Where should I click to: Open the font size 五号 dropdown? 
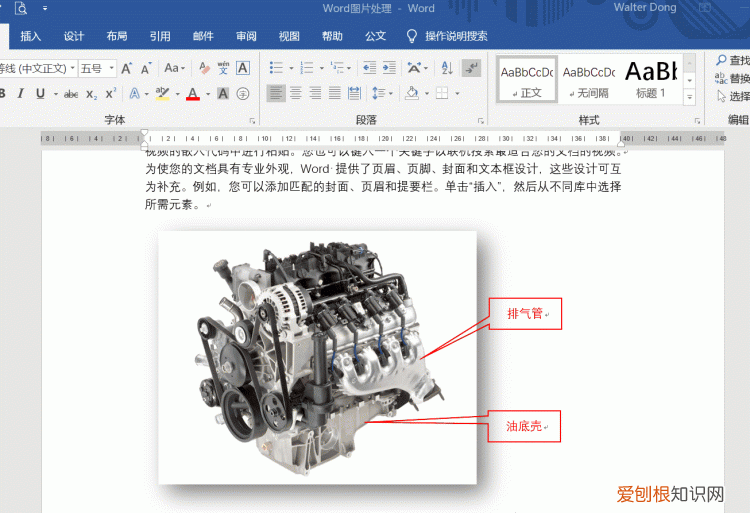(x=111, y=68)
